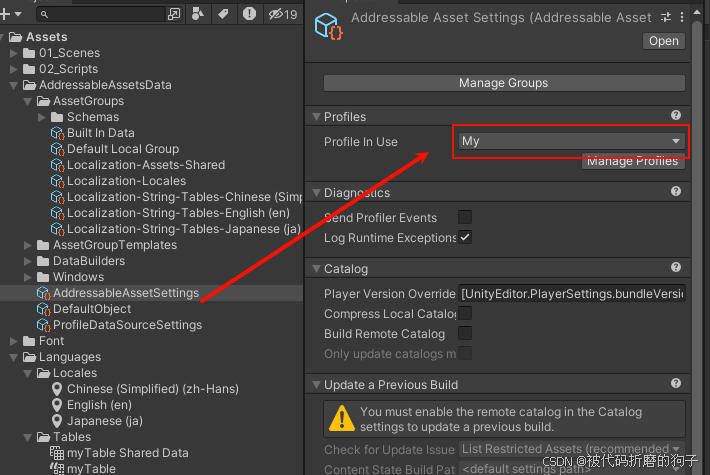Select the Tables folder
This screenshot has height=475, width=710.
[64, 437]
